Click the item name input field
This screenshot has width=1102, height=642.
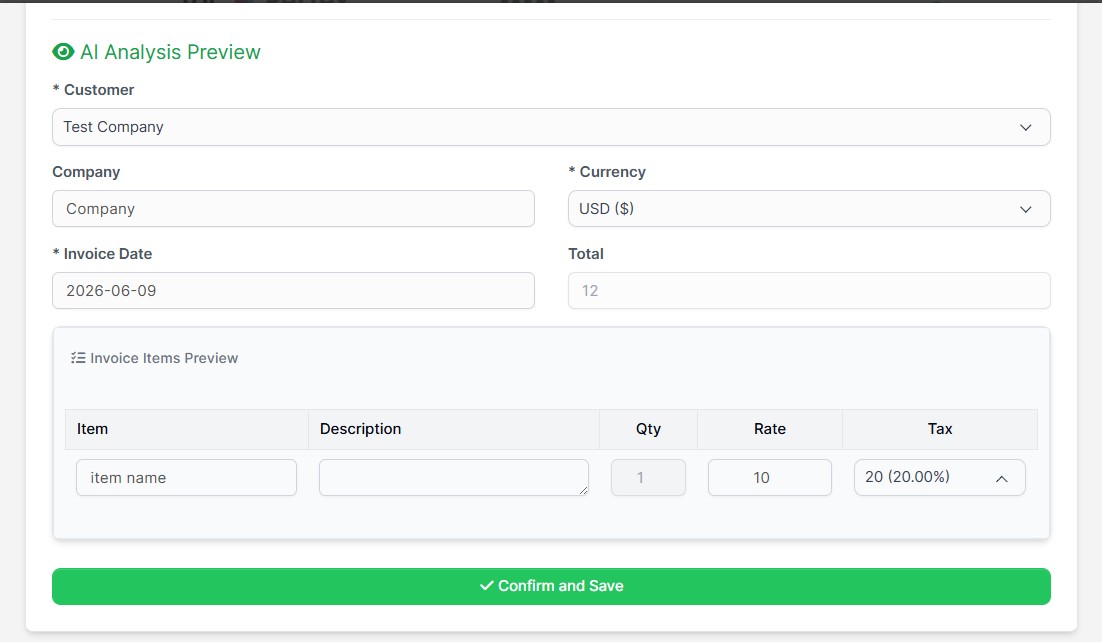point(186,477)
